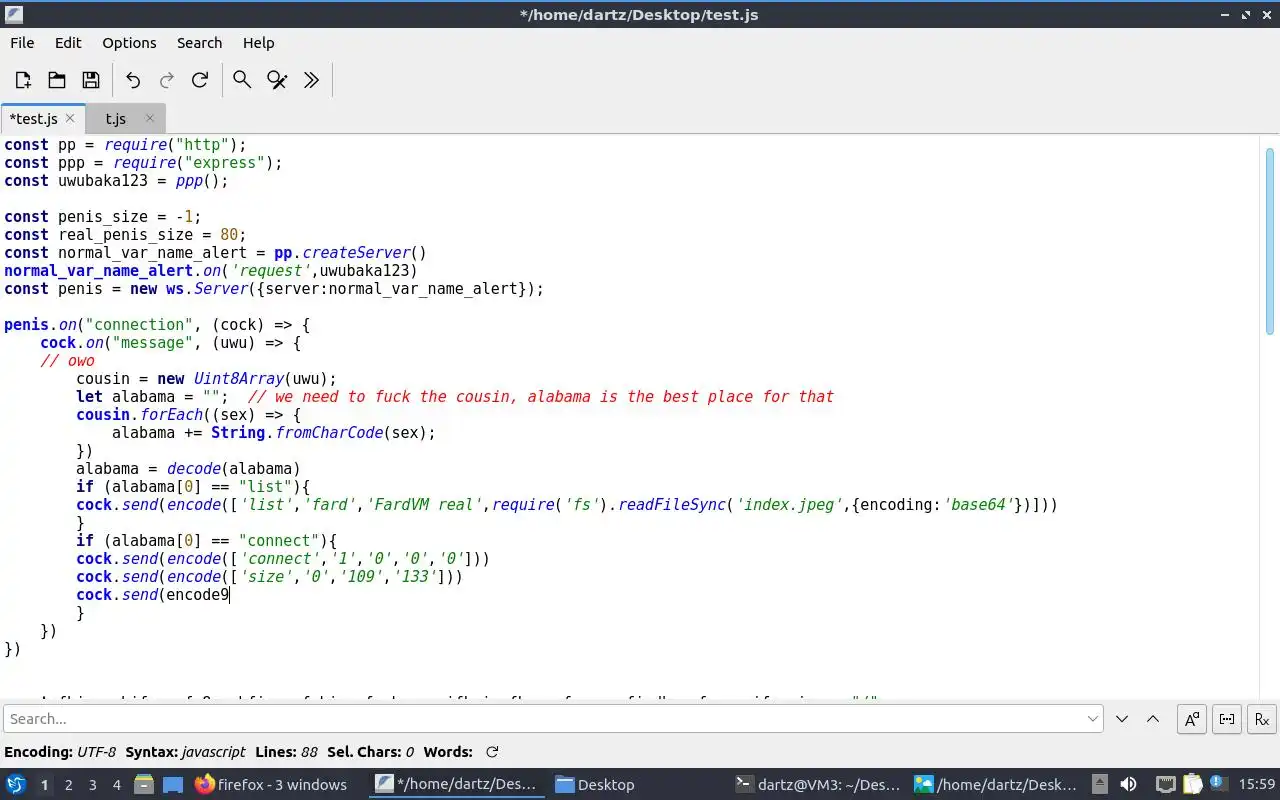1280x800 pixels.
Task: Find the next match with down chevron
Action: [x=1122, y=718]
